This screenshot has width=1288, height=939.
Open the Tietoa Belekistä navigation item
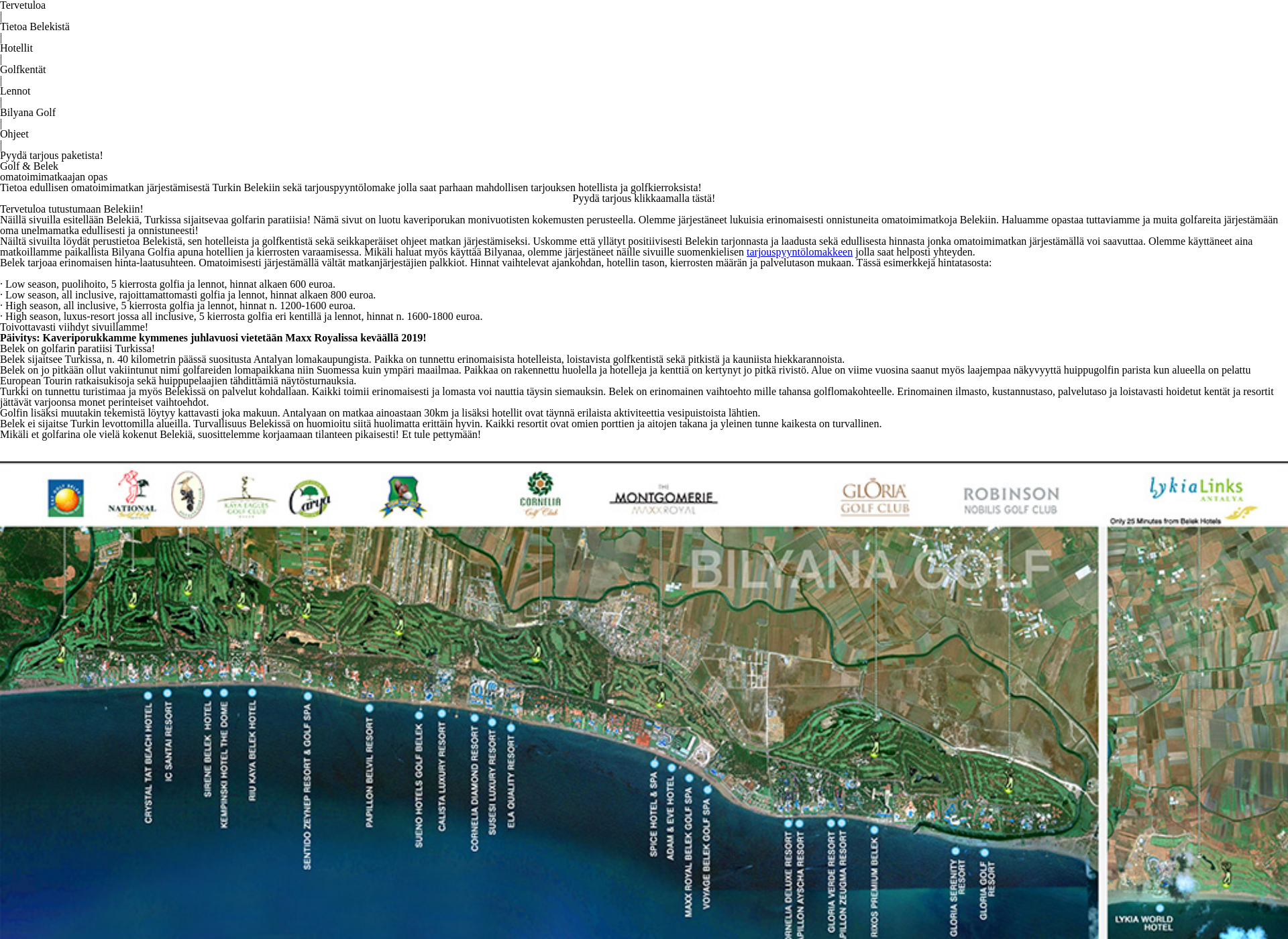35,27
